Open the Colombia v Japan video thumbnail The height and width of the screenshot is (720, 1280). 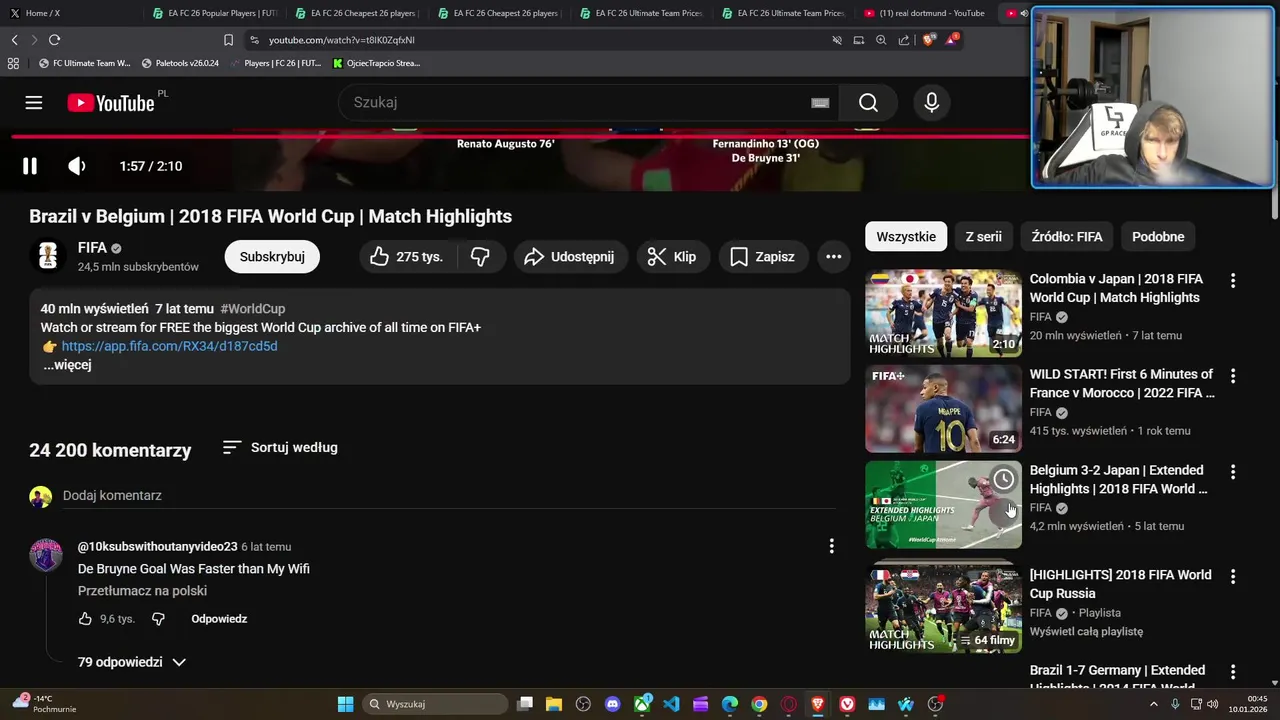[943, 313]
